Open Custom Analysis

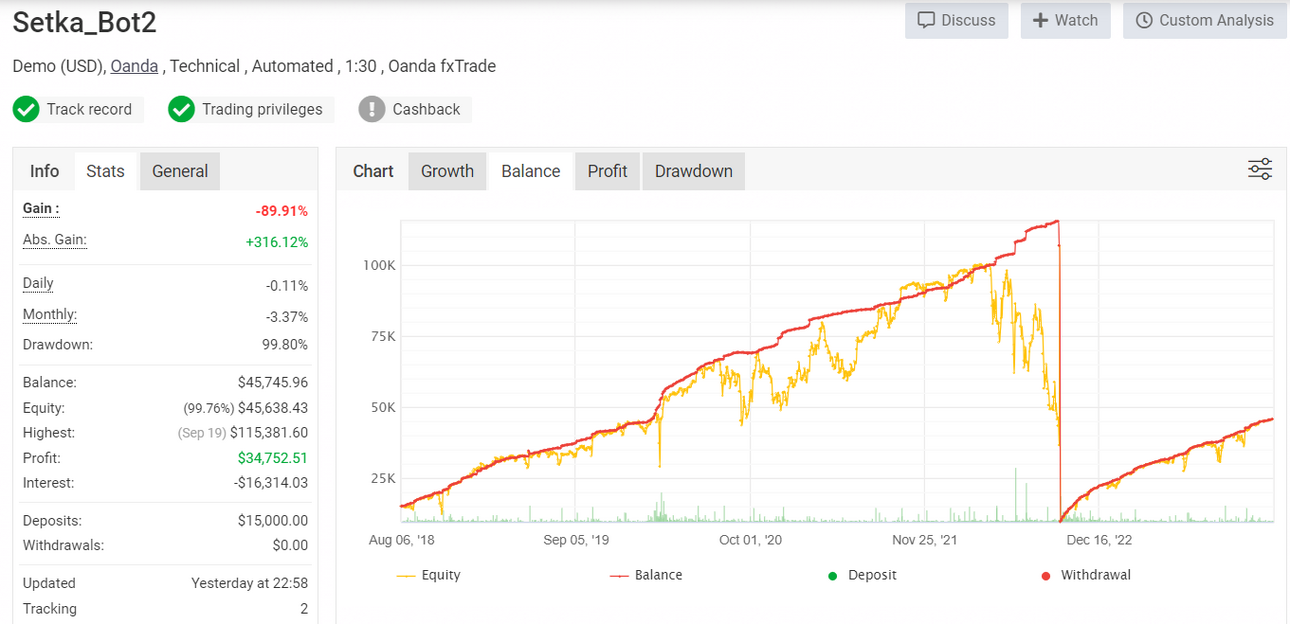tap(1204, 20)
